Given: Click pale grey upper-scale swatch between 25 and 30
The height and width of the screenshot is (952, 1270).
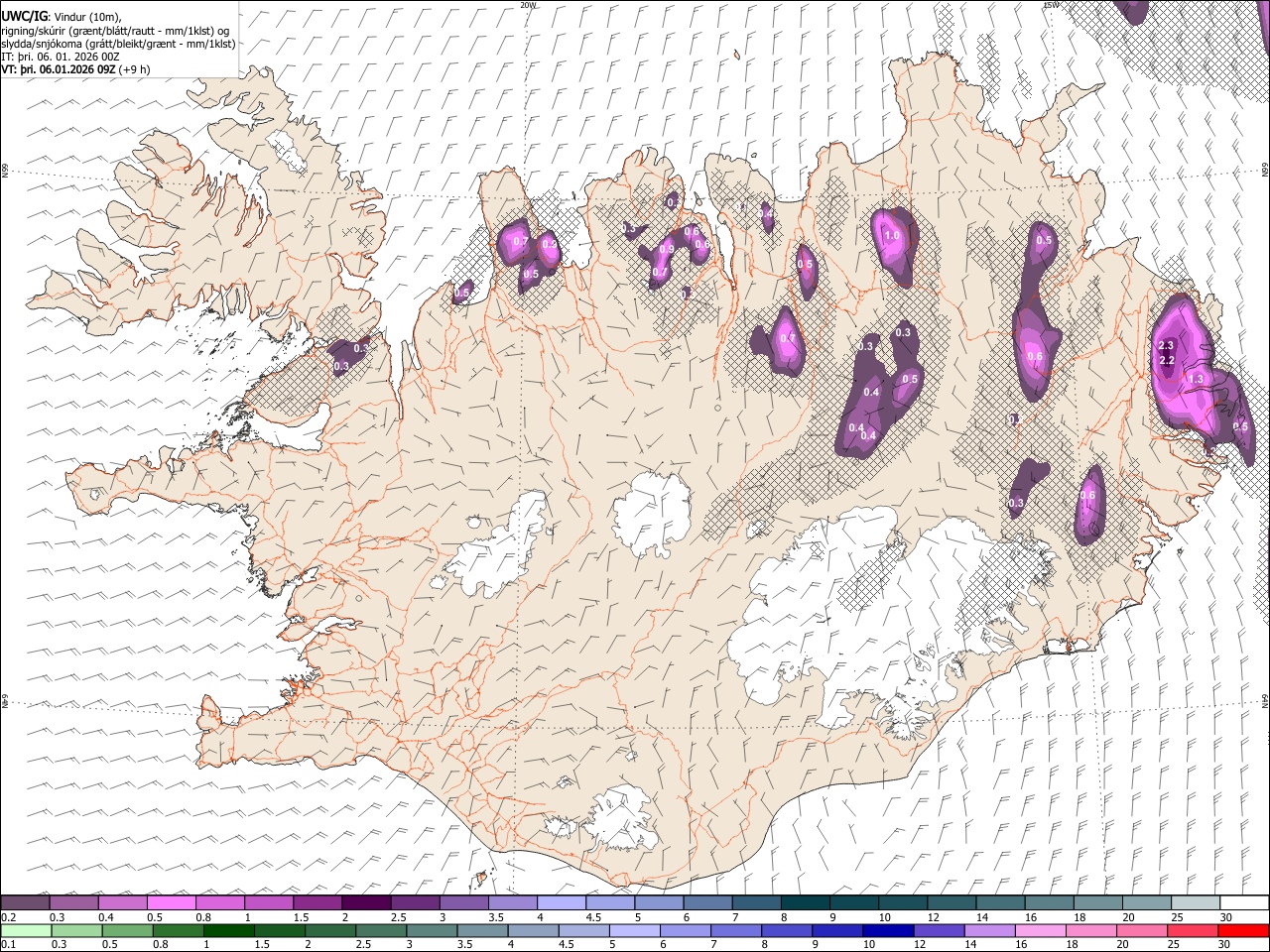Looking at the screenshot, I should [x=1194, y=903].
